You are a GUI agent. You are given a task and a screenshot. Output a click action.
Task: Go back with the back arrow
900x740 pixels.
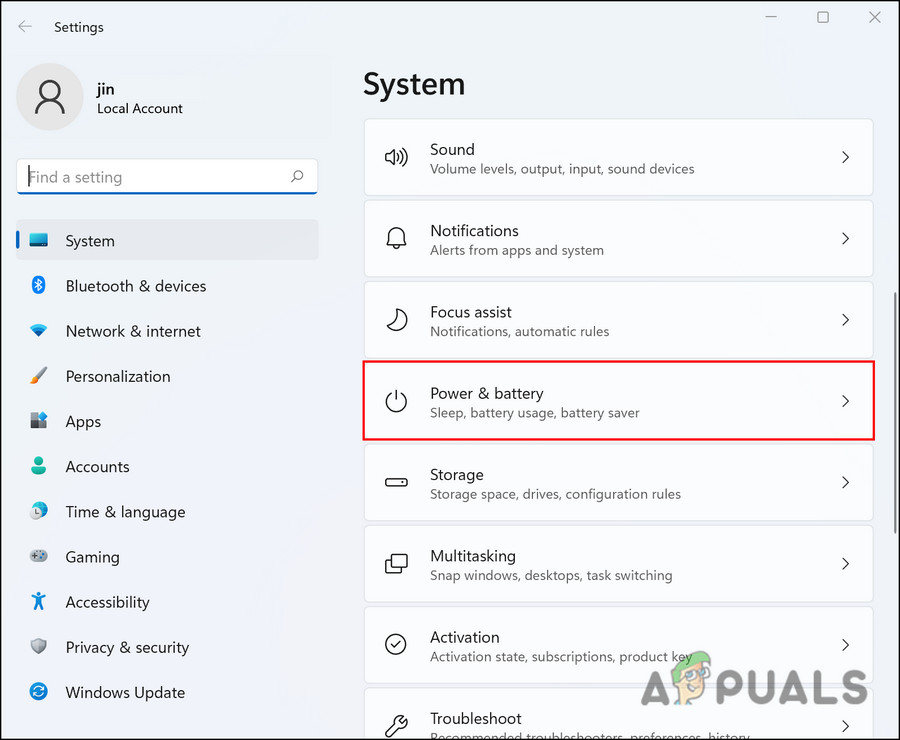[x=25, y=27]
